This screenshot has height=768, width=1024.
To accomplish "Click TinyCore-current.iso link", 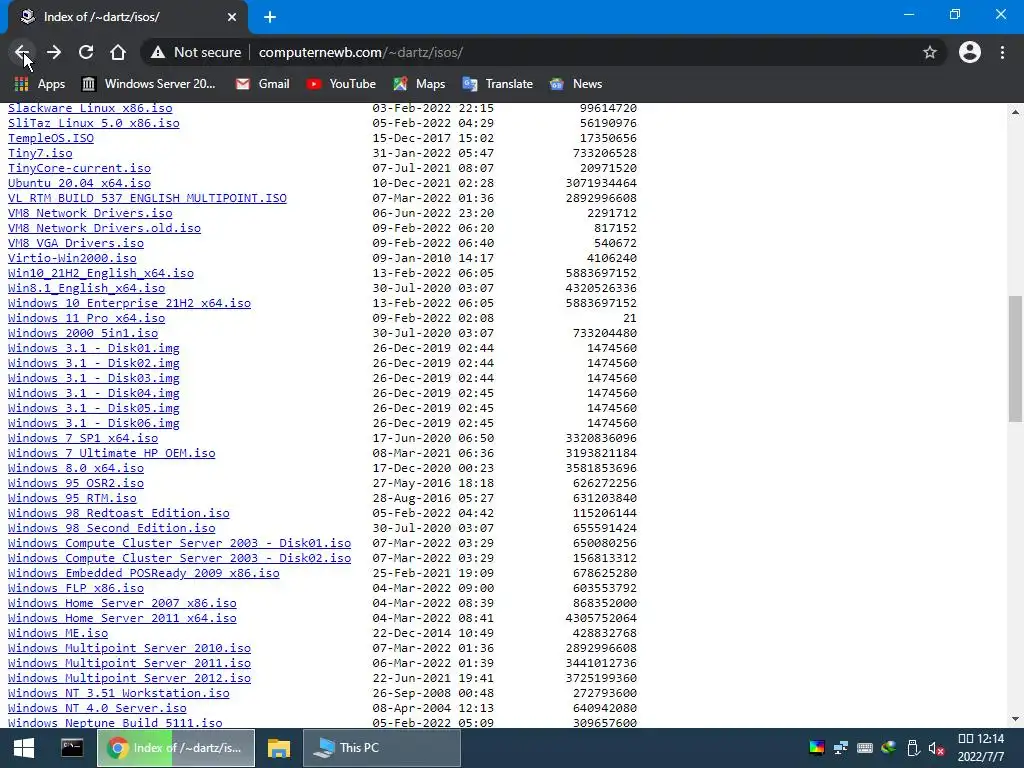I will [79, 168].
